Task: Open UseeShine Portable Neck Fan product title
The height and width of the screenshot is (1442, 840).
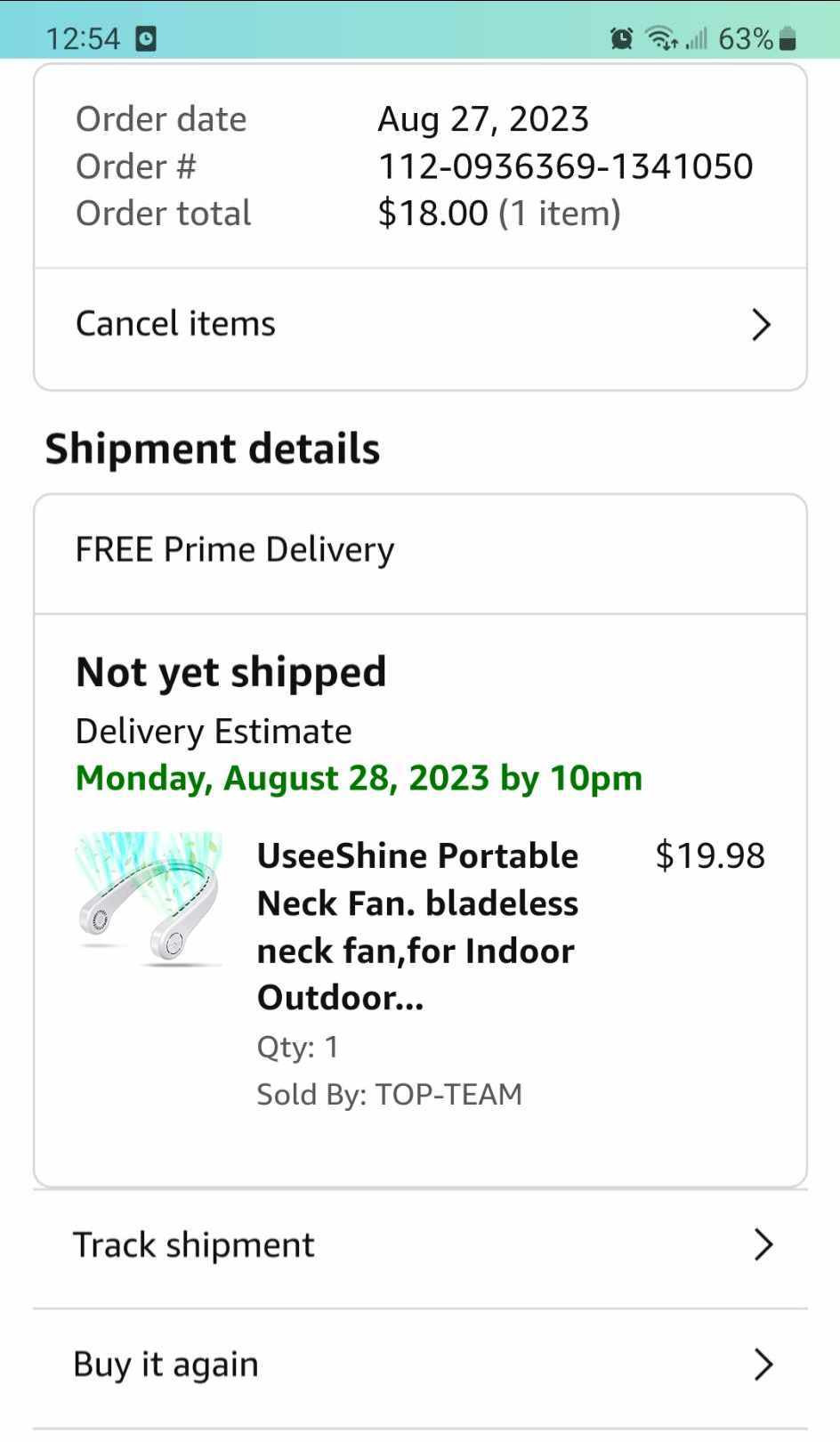Action: tap(417, 926)
